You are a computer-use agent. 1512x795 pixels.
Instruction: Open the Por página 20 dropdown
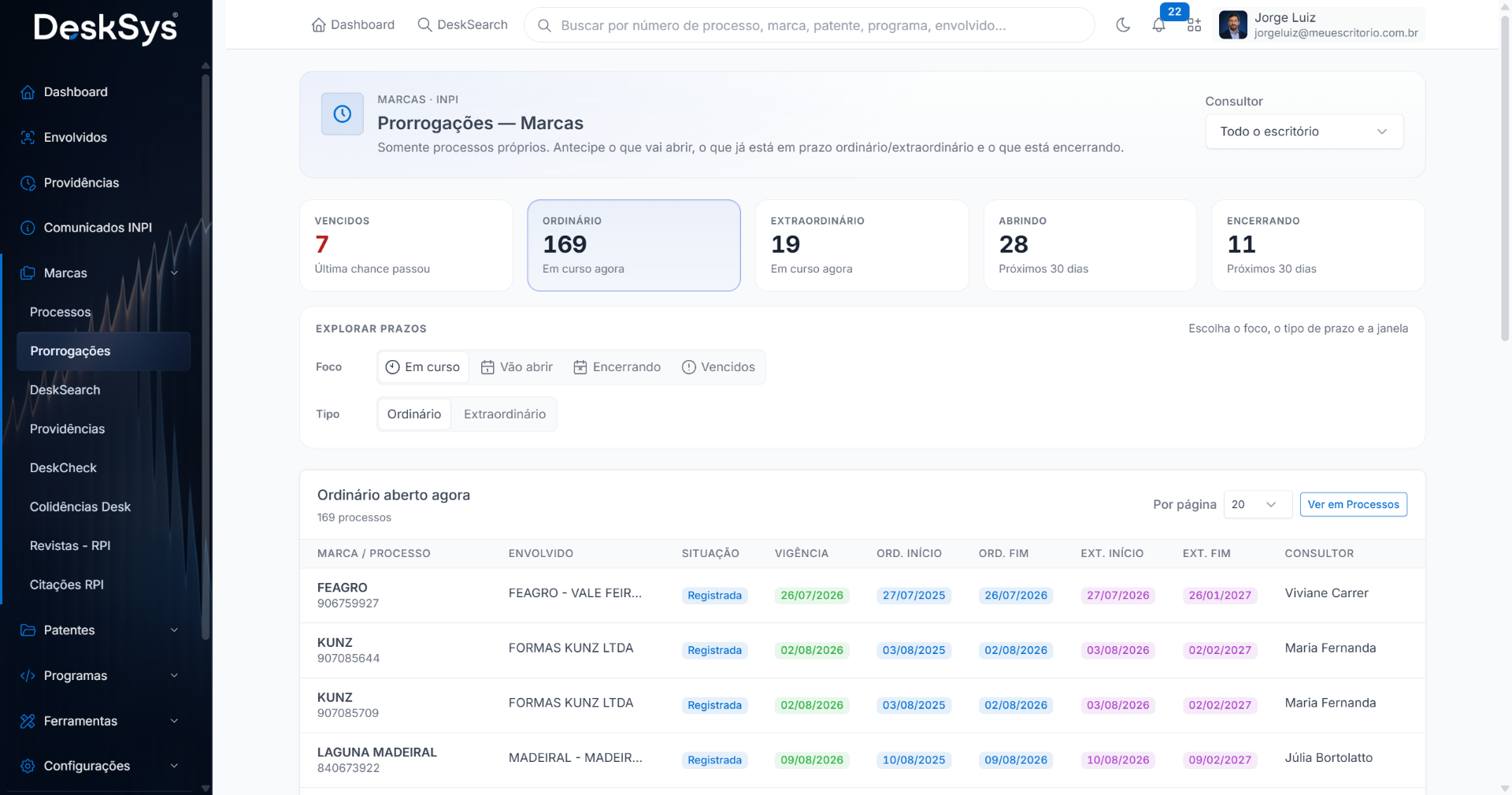point(1258,504)
